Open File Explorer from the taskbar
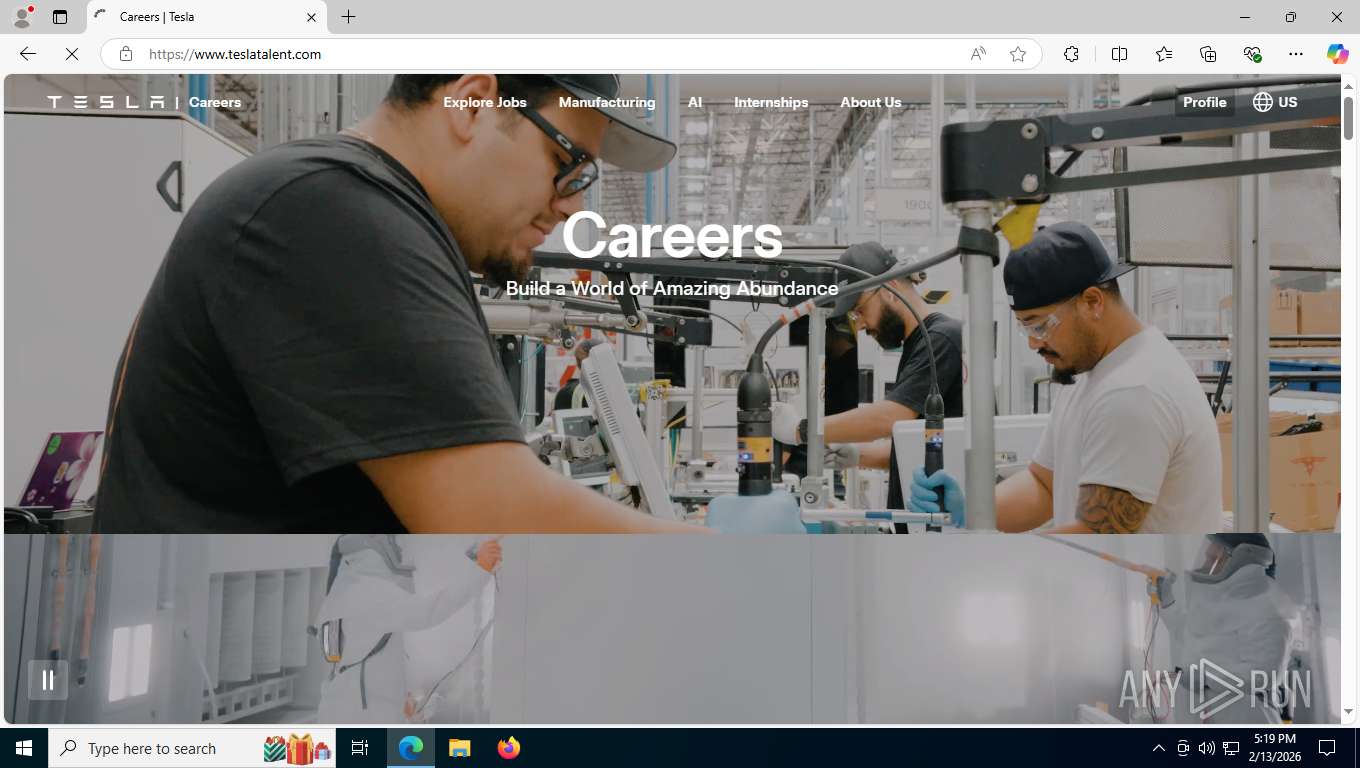The width and height of the screenshot is (1360, 768). click(x=459, y=748)
